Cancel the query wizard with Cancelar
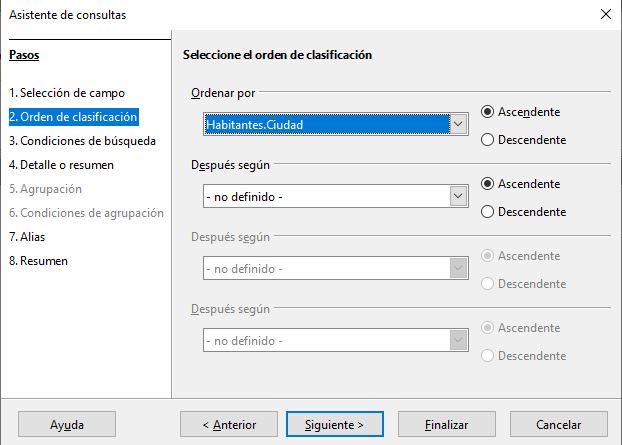The width and height of the screenshot is (622, 445). tap(559, 424)
